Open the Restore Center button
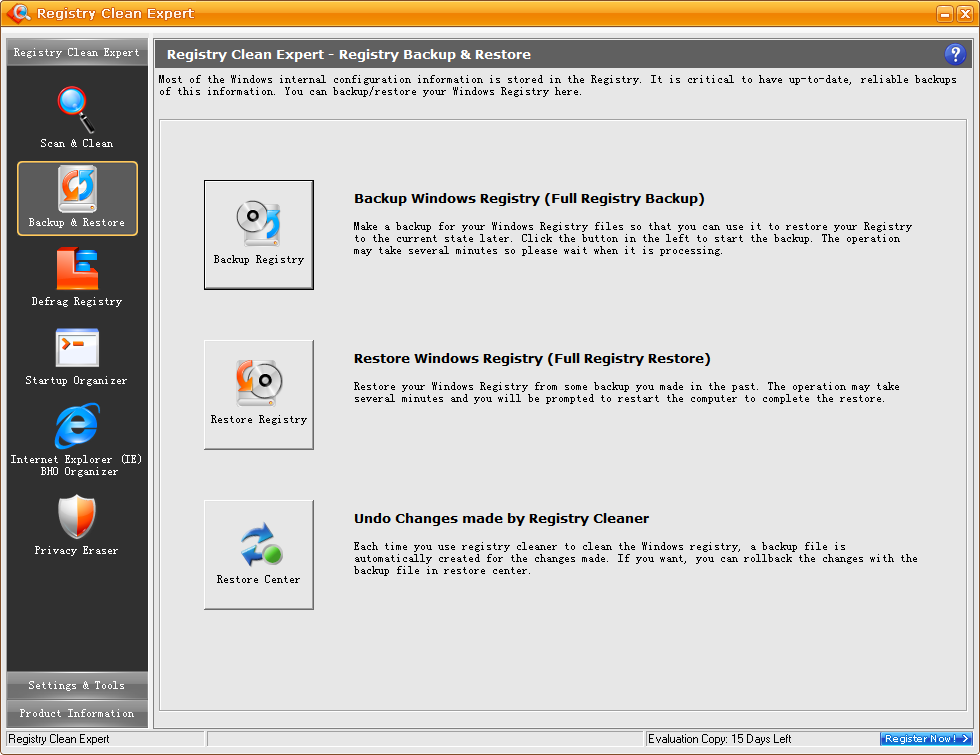The width and height of the screenshot is (980, 755). pos(258,554)
